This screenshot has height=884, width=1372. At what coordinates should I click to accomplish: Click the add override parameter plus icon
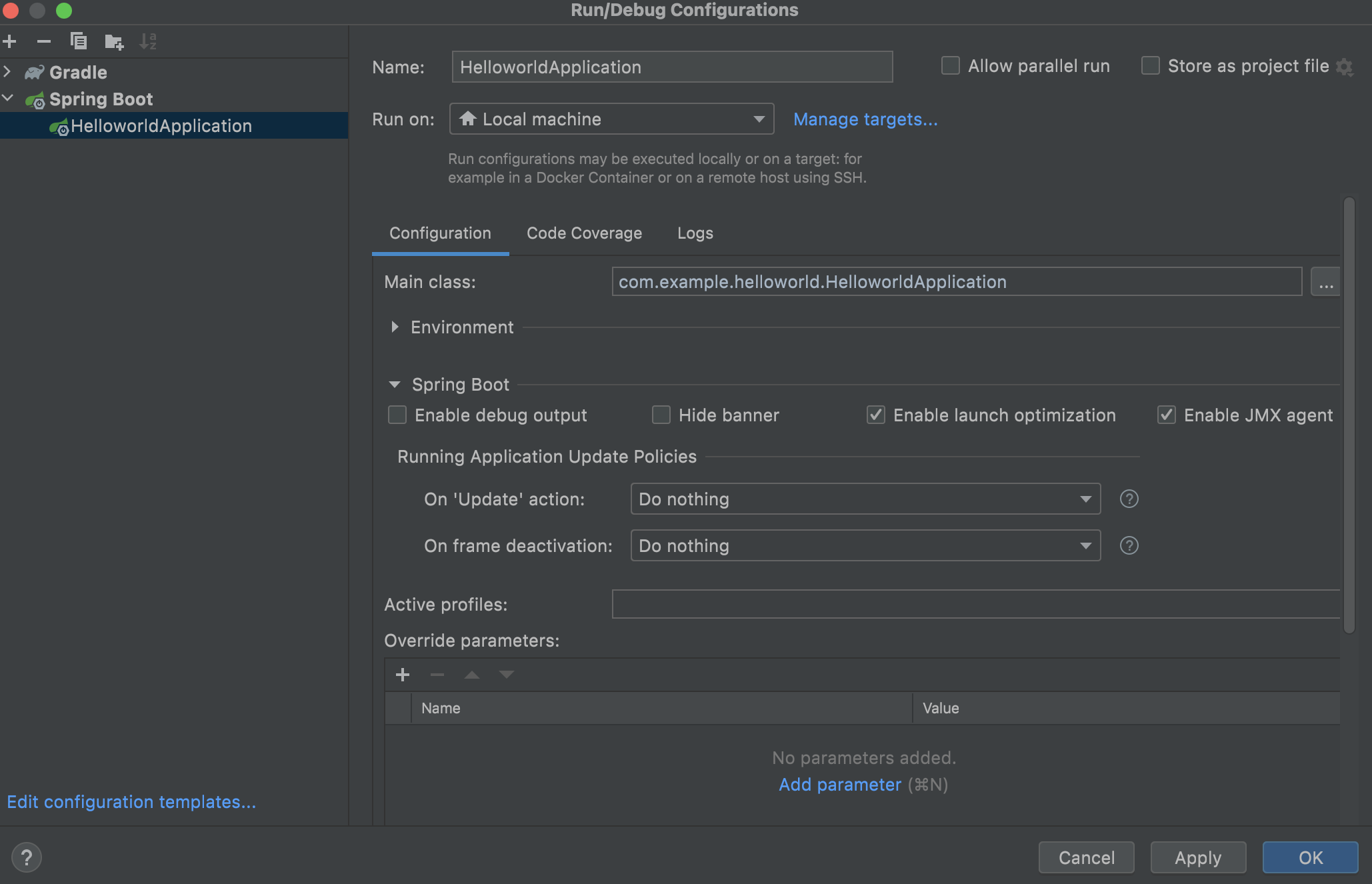coord(403,675)
